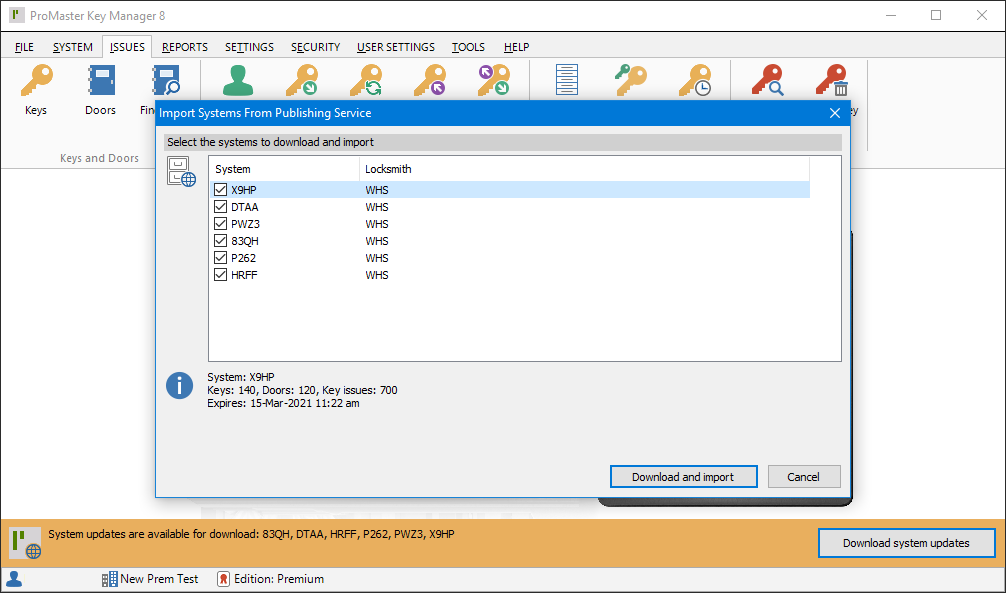Click the Cancel button in dialog

pyautogui.click(x=804, y=477)
